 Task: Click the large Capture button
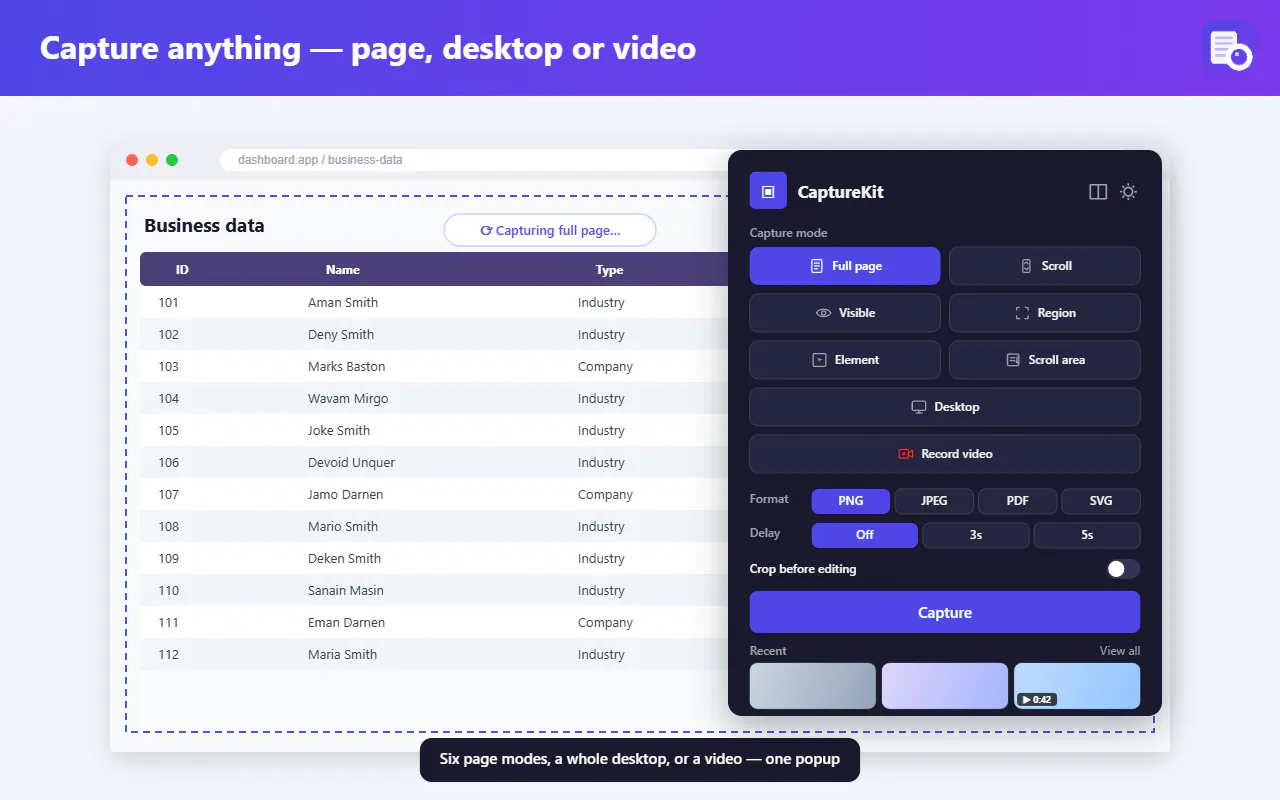tap(945, 612)
